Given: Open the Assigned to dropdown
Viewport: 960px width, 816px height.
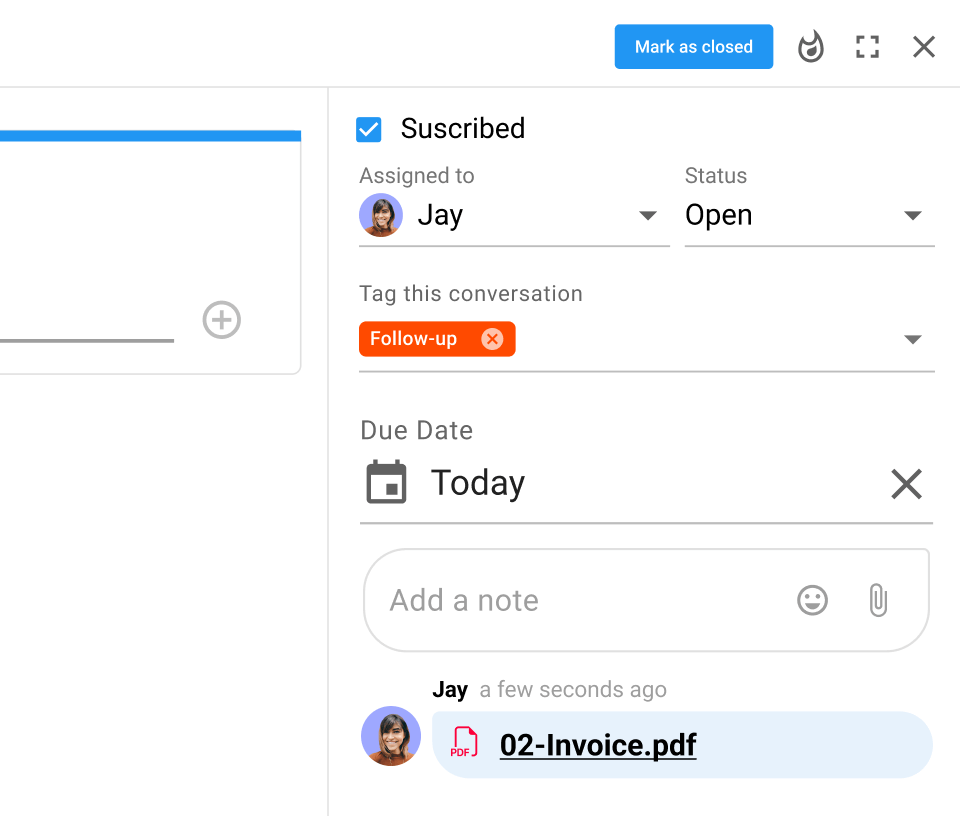Looking at the screenshot, I should 648,216.
